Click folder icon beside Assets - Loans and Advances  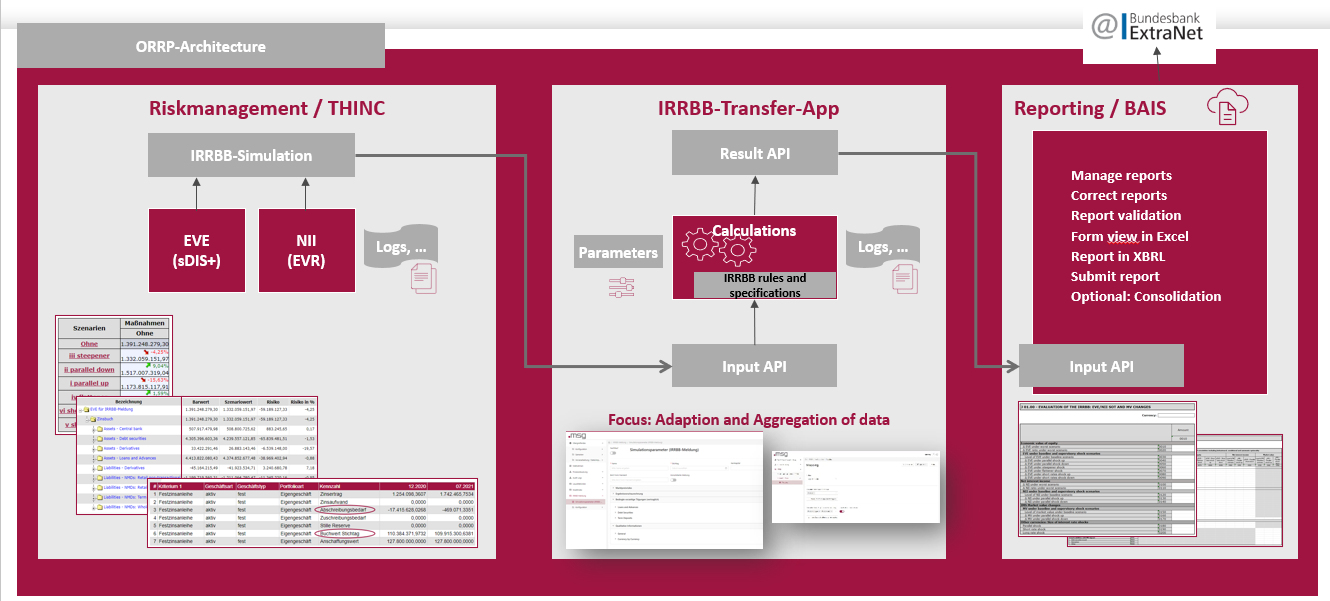click(x=100, y=458)
